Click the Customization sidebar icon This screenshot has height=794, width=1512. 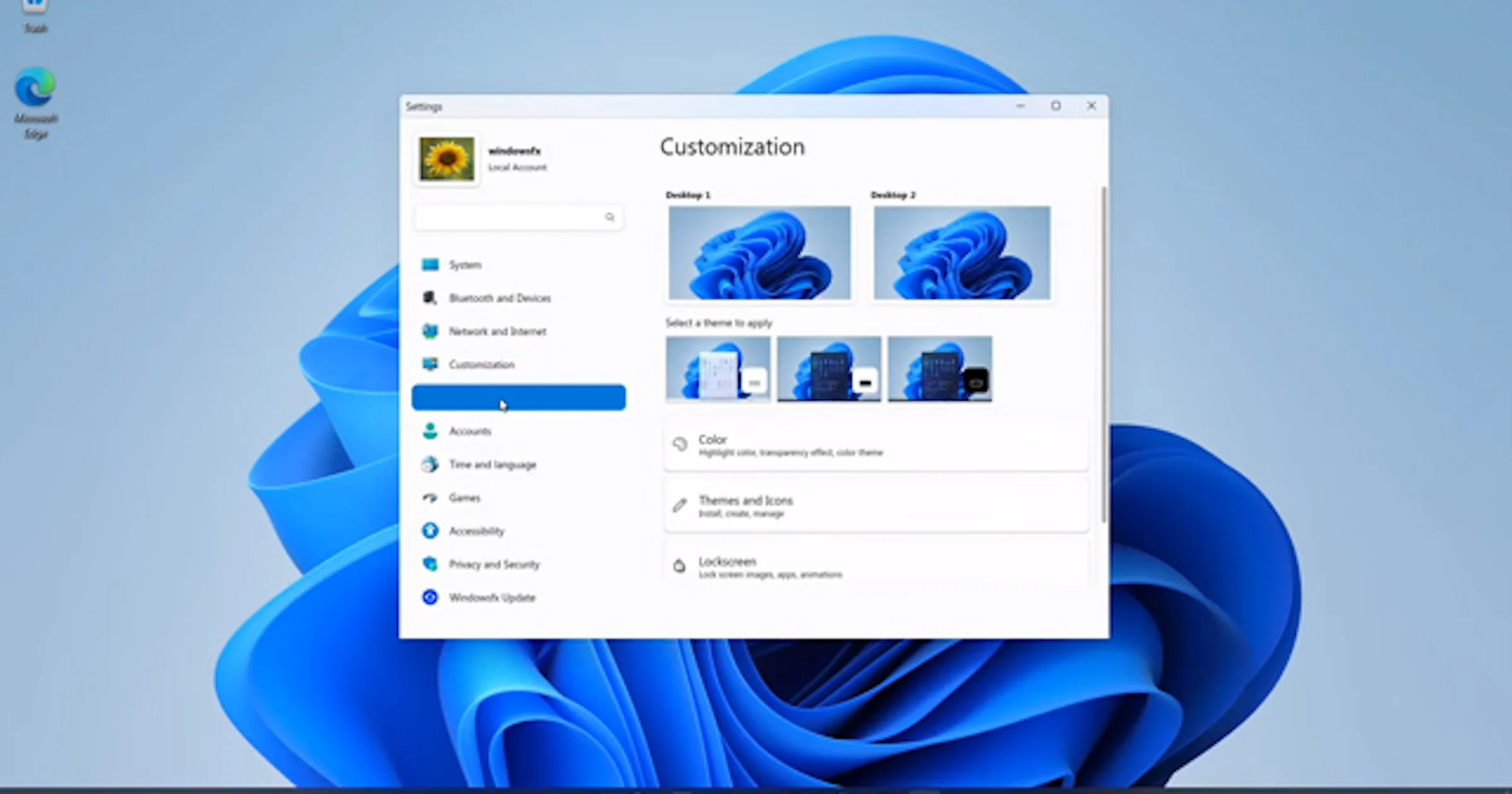click(430, 364)
